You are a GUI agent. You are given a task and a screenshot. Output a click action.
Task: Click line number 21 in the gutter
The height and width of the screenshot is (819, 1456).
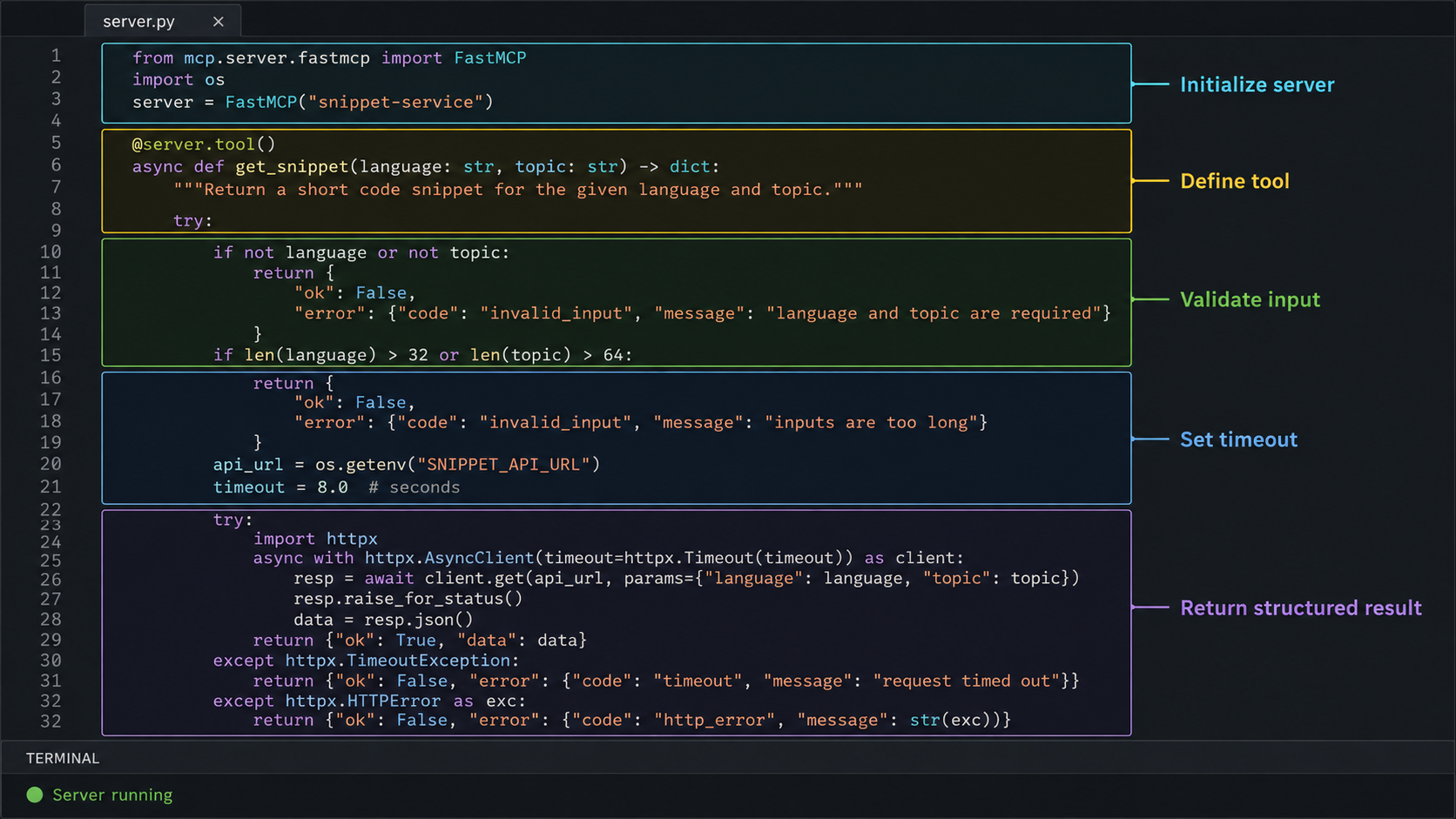pyautogui.click(x=51, y=487)
